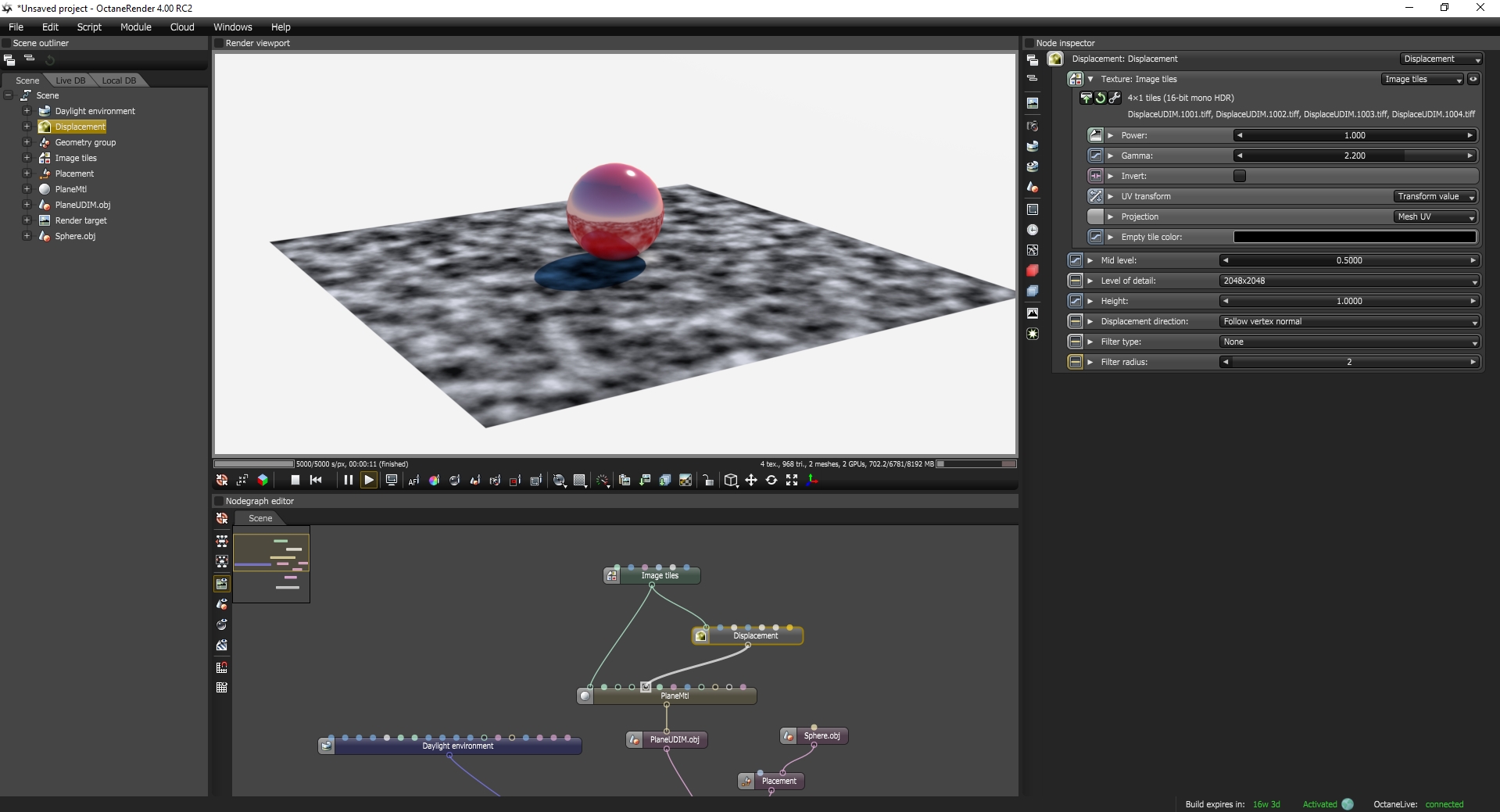The image size is (1500, 812).
Task: Select the white balance picker color-wheel icon
Action: (434, 481)
